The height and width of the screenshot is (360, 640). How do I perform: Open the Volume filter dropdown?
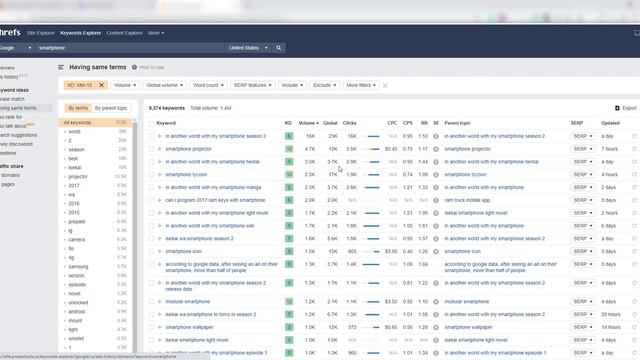point(125,85)
